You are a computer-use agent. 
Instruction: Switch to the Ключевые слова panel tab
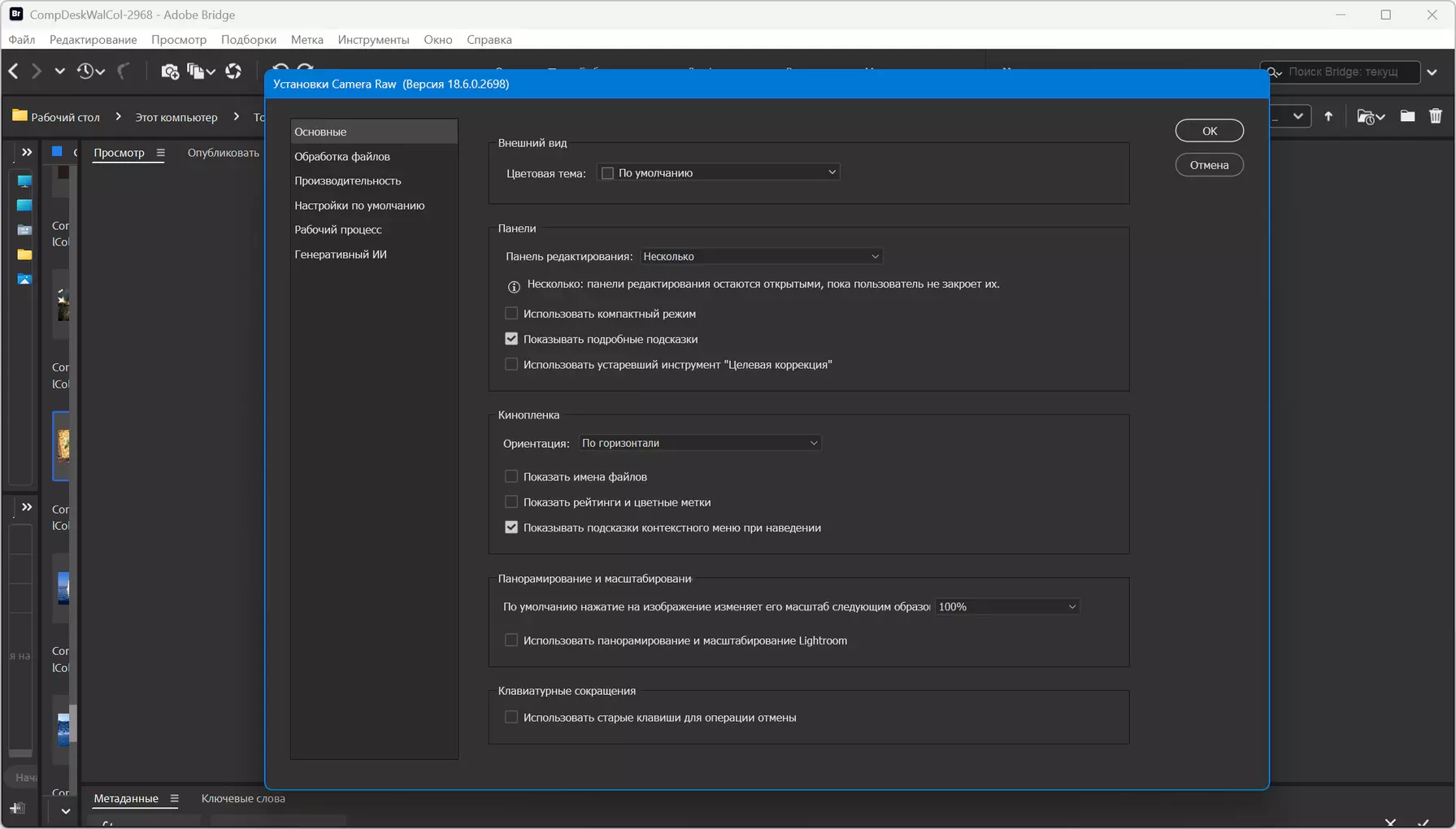[243, 799]
